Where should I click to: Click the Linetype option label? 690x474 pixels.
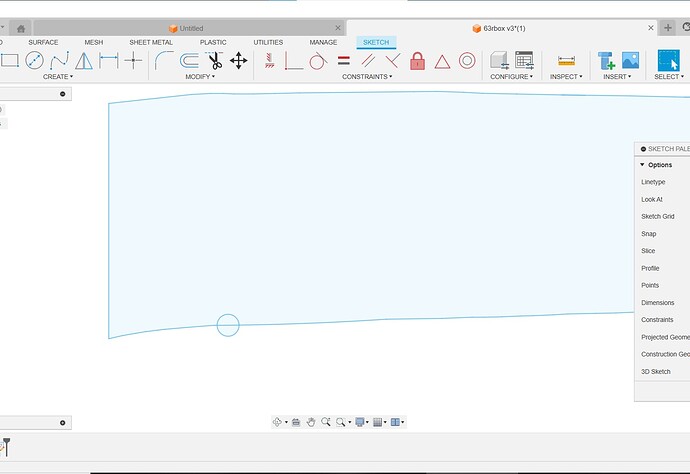click(653, 182)
